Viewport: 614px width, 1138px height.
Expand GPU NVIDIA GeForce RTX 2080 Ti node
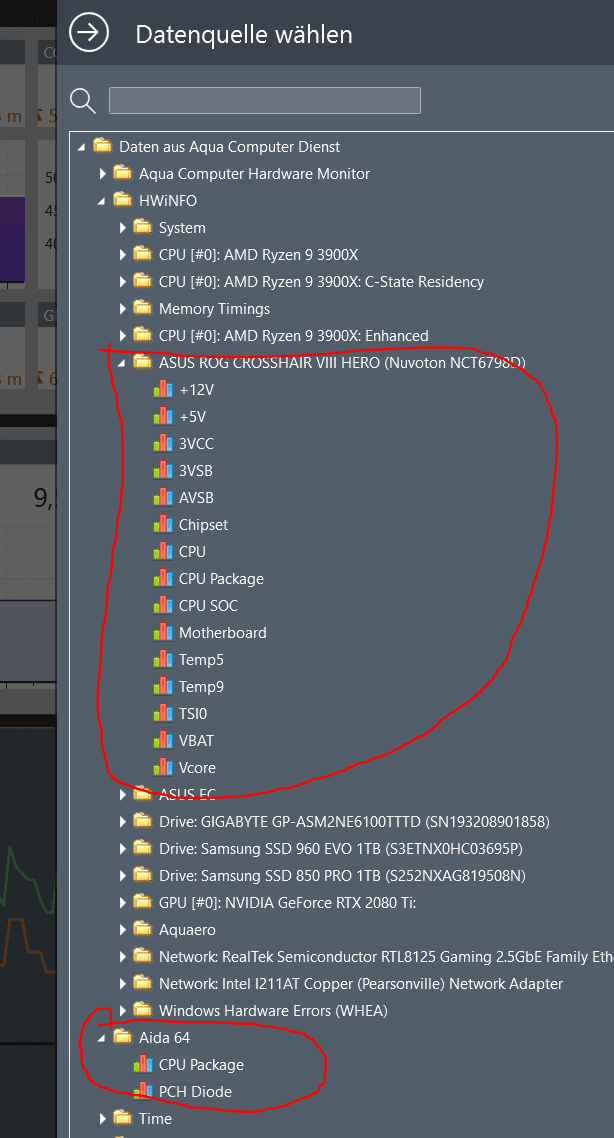[x=123, y=903]
